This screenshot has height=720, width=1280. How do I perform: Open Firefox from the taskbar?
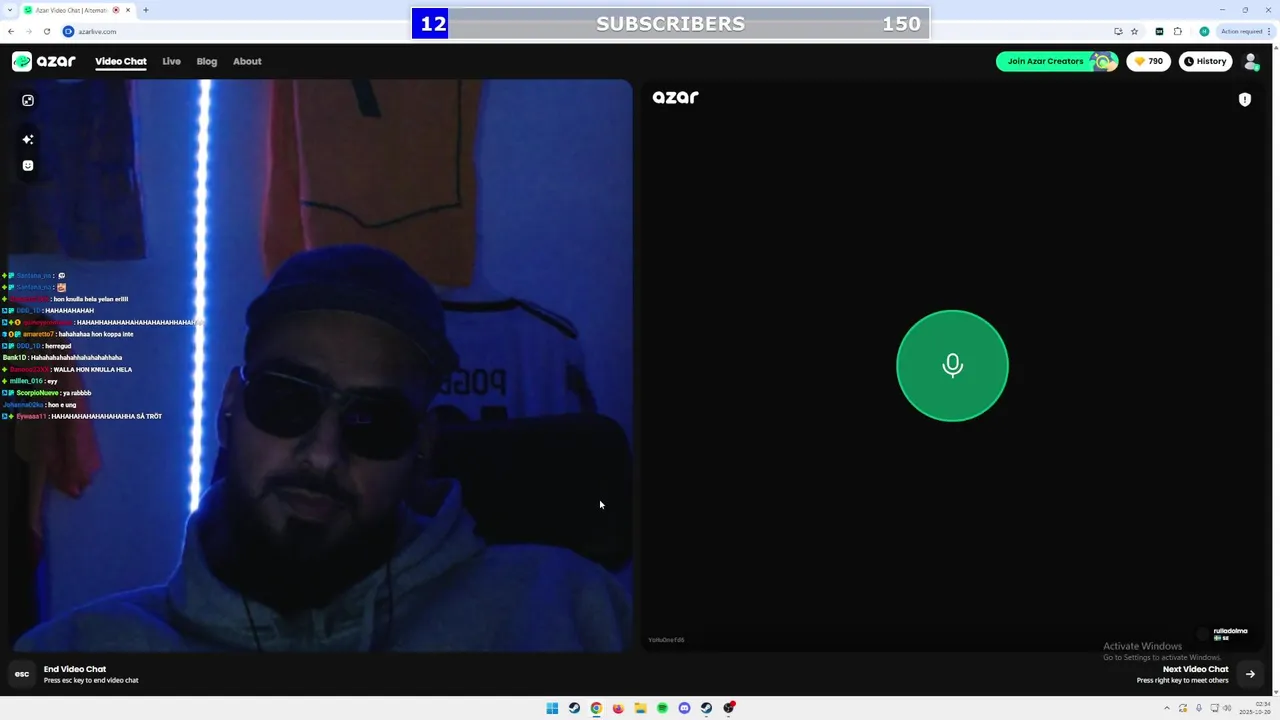(618, 708)
